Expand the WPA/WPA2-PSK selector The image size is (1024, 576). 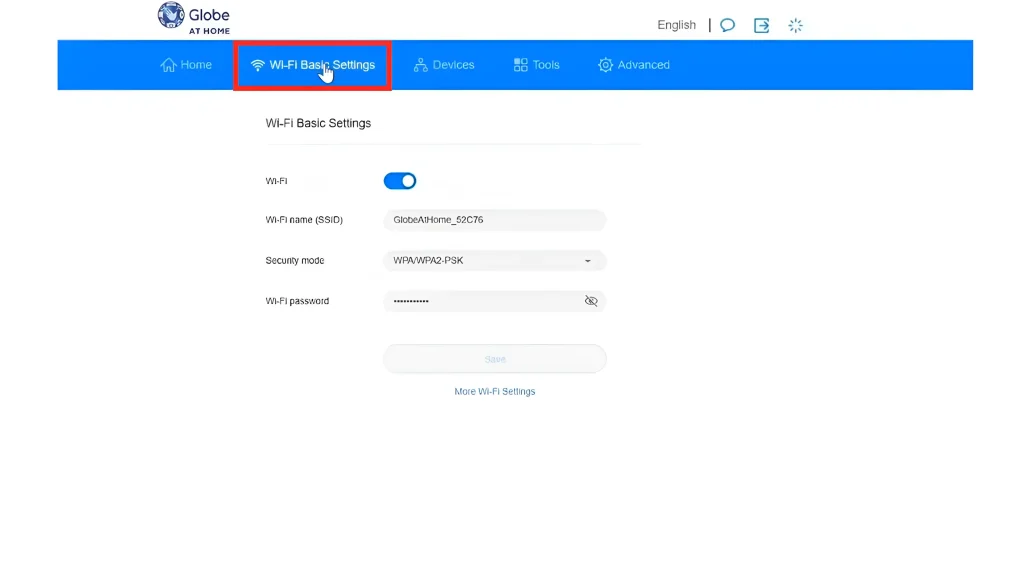pyautogui.click(x=587, y=260)
